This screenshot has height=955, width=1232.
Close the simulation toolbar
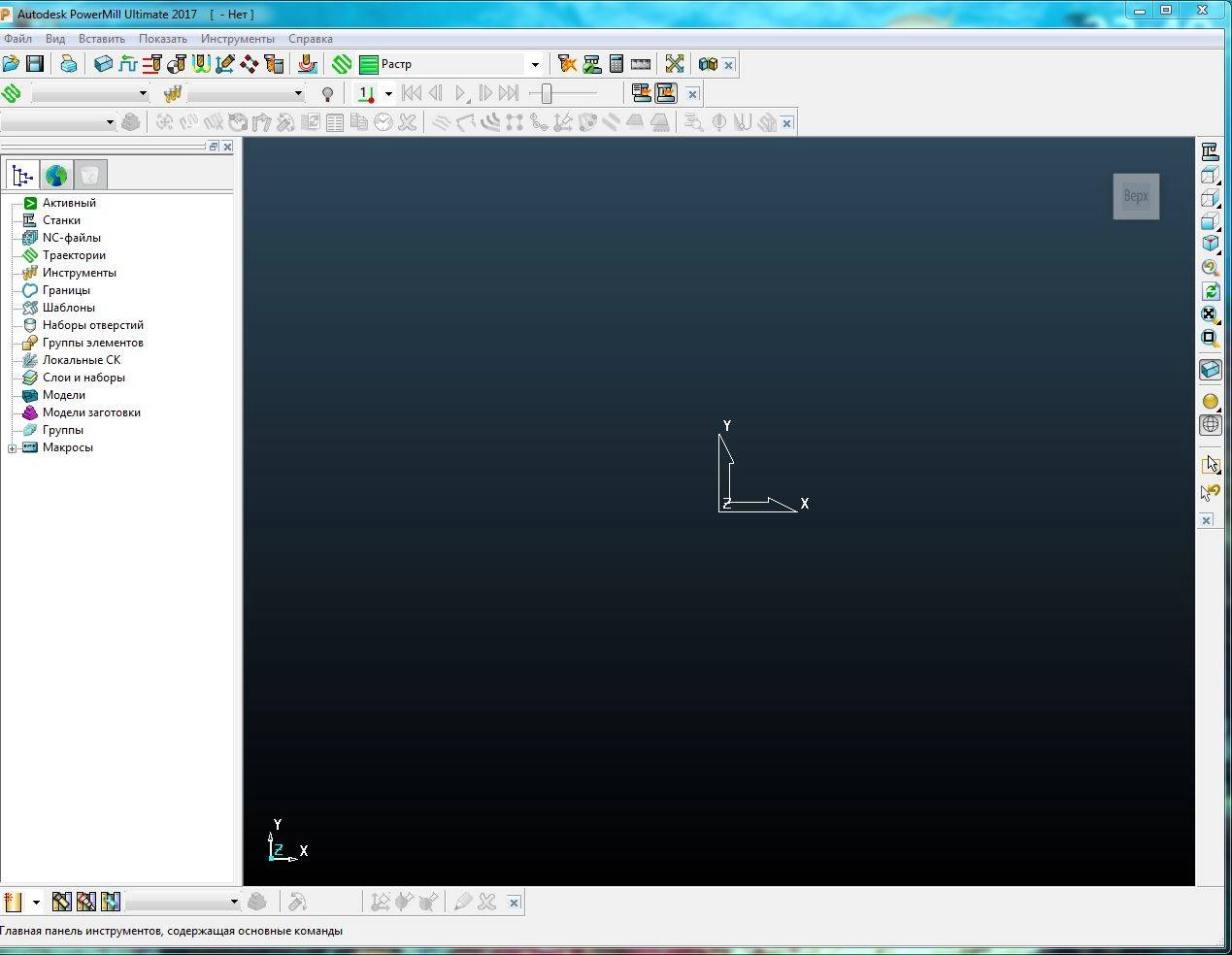[692, 94]
